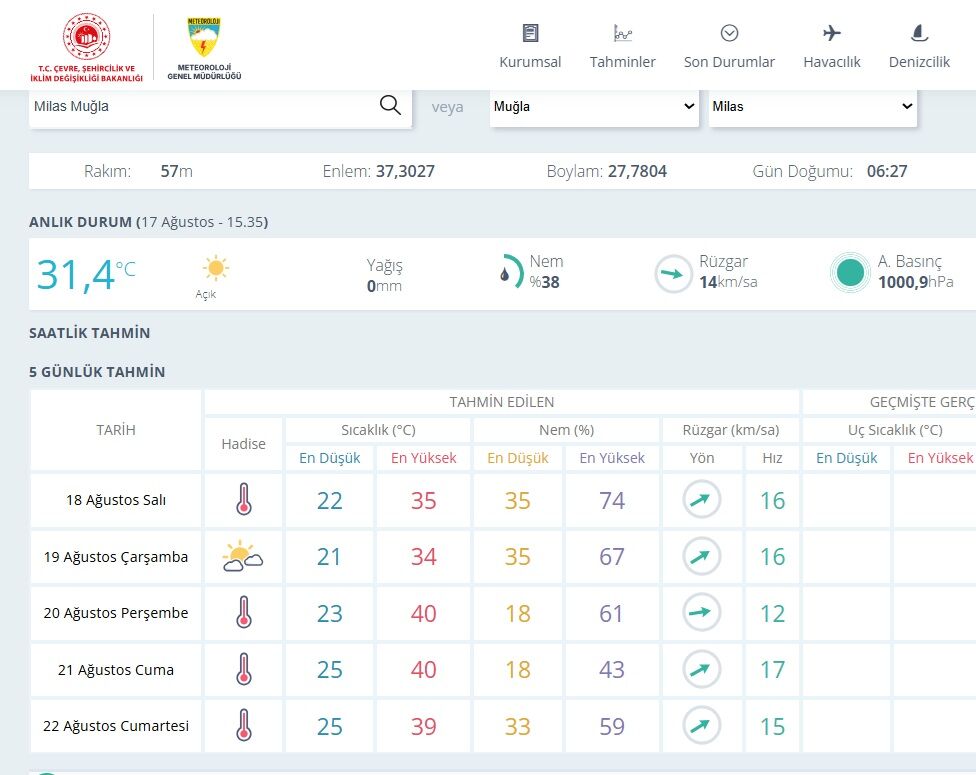The image size is (976, 775).
Task: Click the Son Durumlar clock icon
Action: (x=730, y=33)
